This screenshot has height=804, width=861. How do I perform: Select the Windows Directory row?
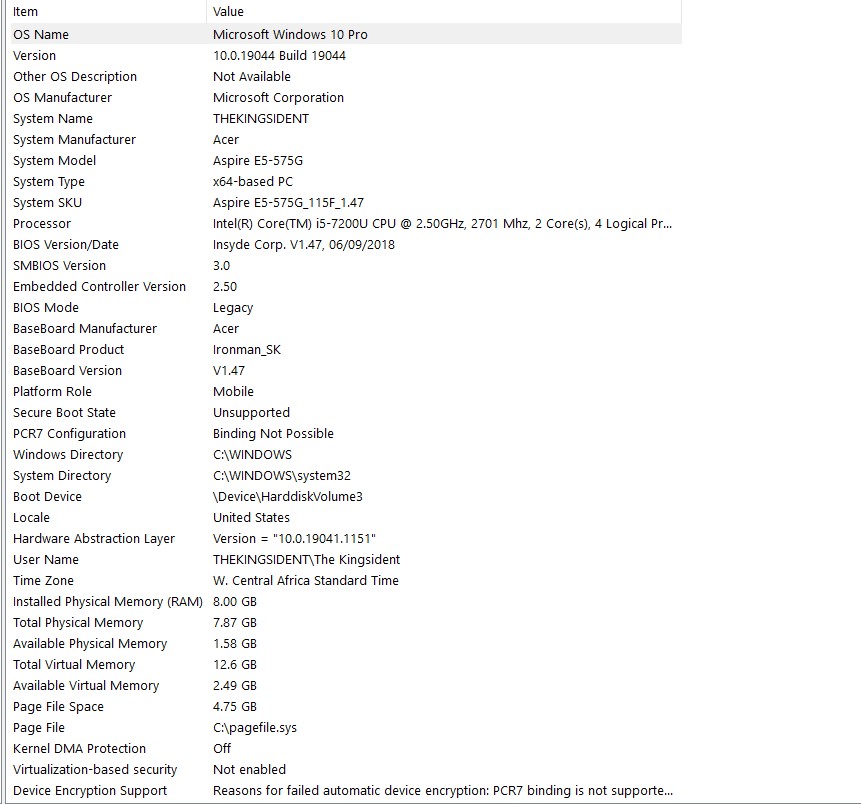tap(346, 455)
